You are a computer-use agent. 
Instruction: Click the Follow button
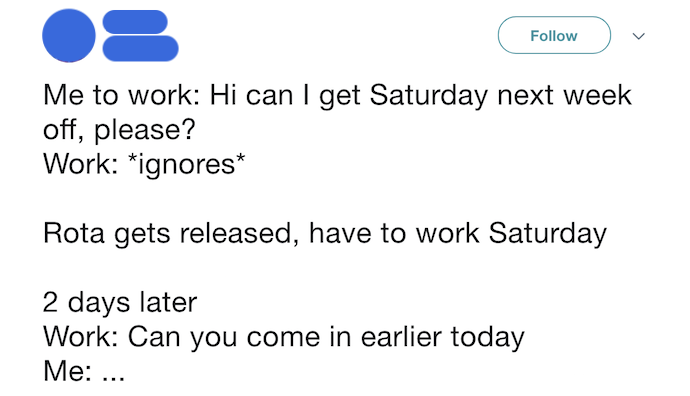tap(554, 35)
